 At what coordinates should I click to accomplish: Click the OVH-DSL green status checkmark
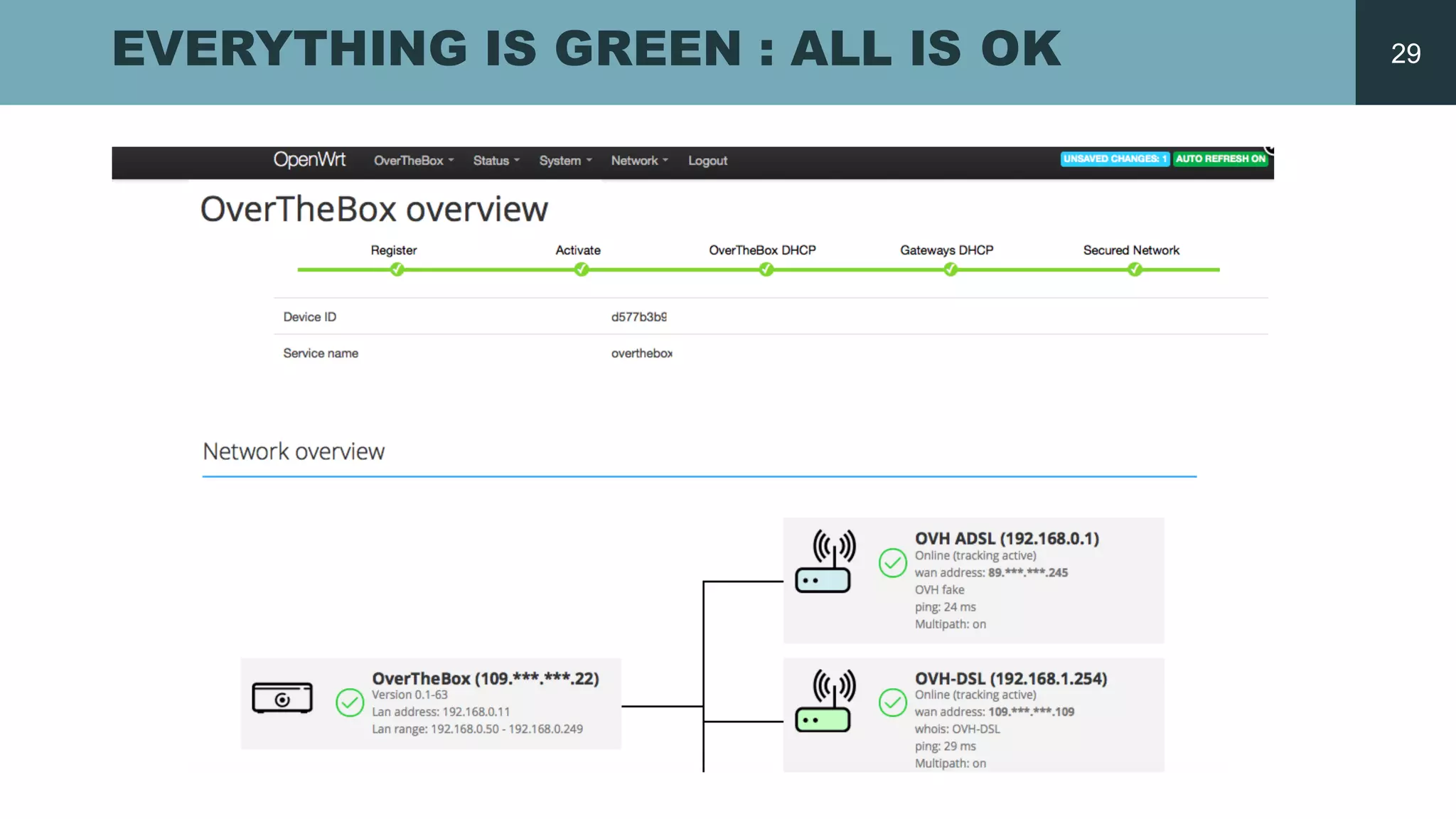click(892, 702)
